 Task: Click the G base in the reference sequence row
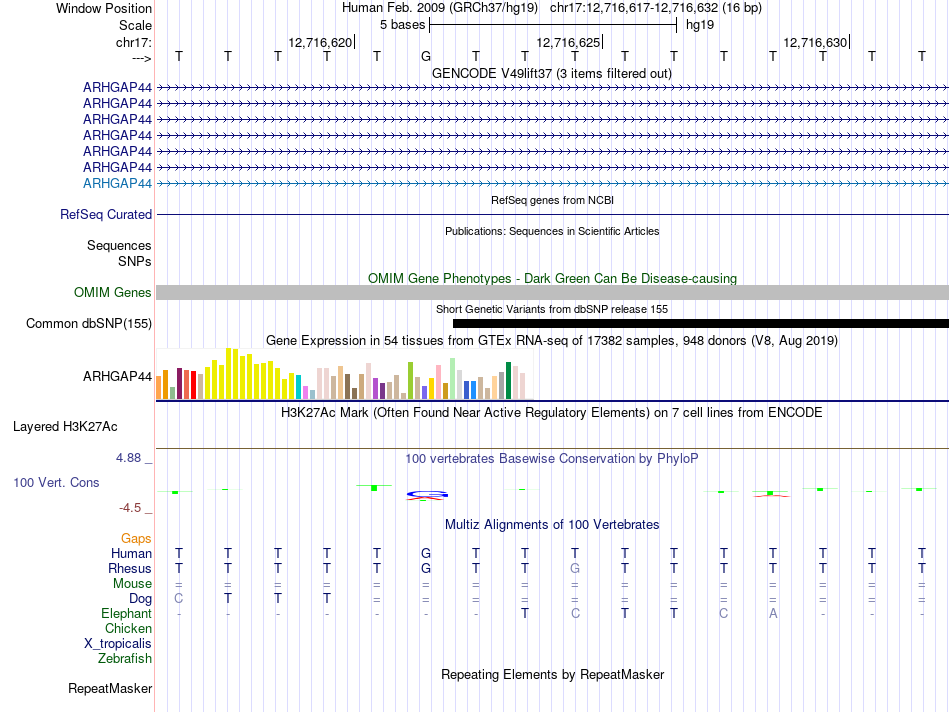click(x=426, y=56)
